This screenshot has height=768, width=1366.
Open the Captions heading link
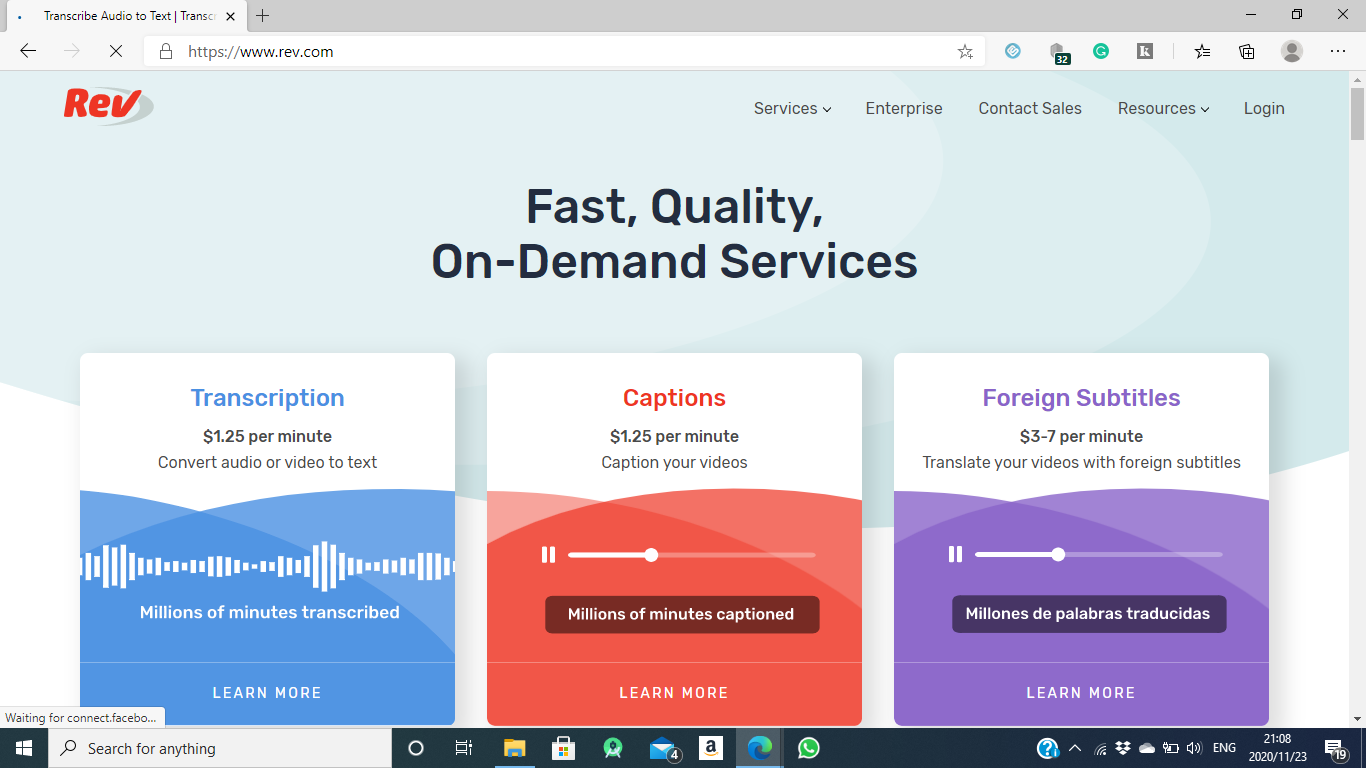[674, 398]
